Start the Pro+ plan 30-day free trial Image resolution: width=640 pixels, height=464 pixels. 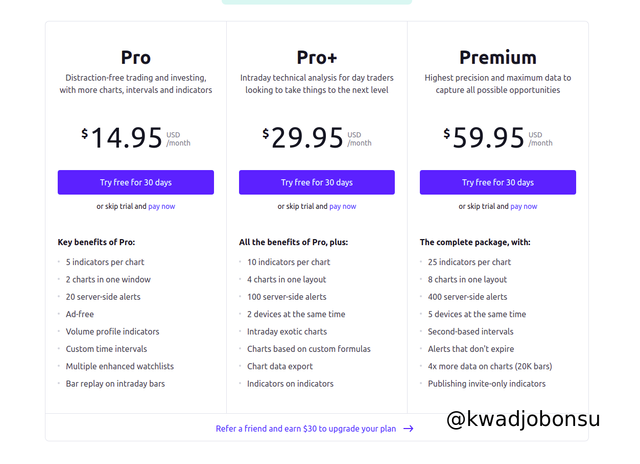[x=316, y=182]
